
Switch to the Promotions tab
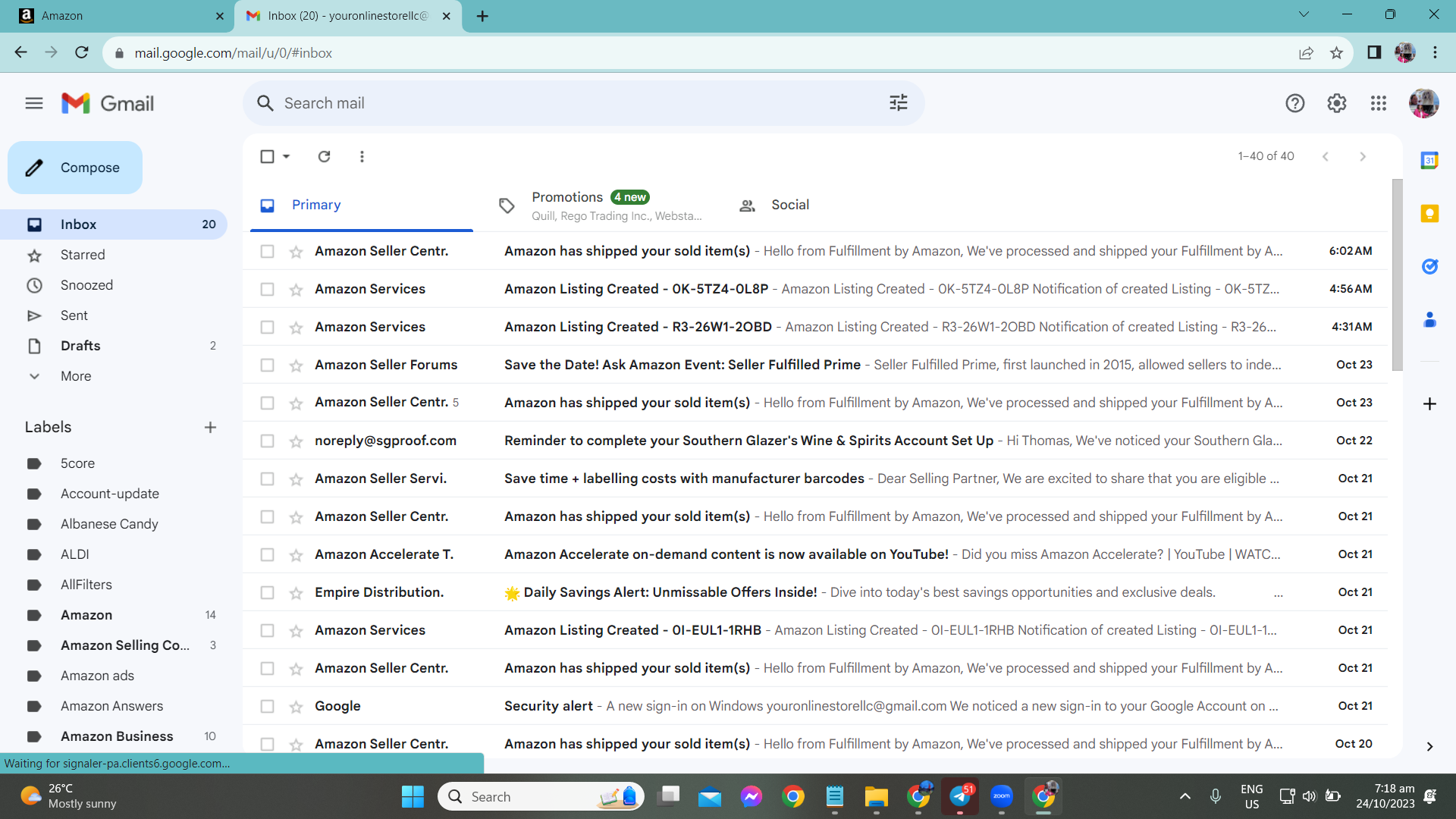click(x=599, y=205)
